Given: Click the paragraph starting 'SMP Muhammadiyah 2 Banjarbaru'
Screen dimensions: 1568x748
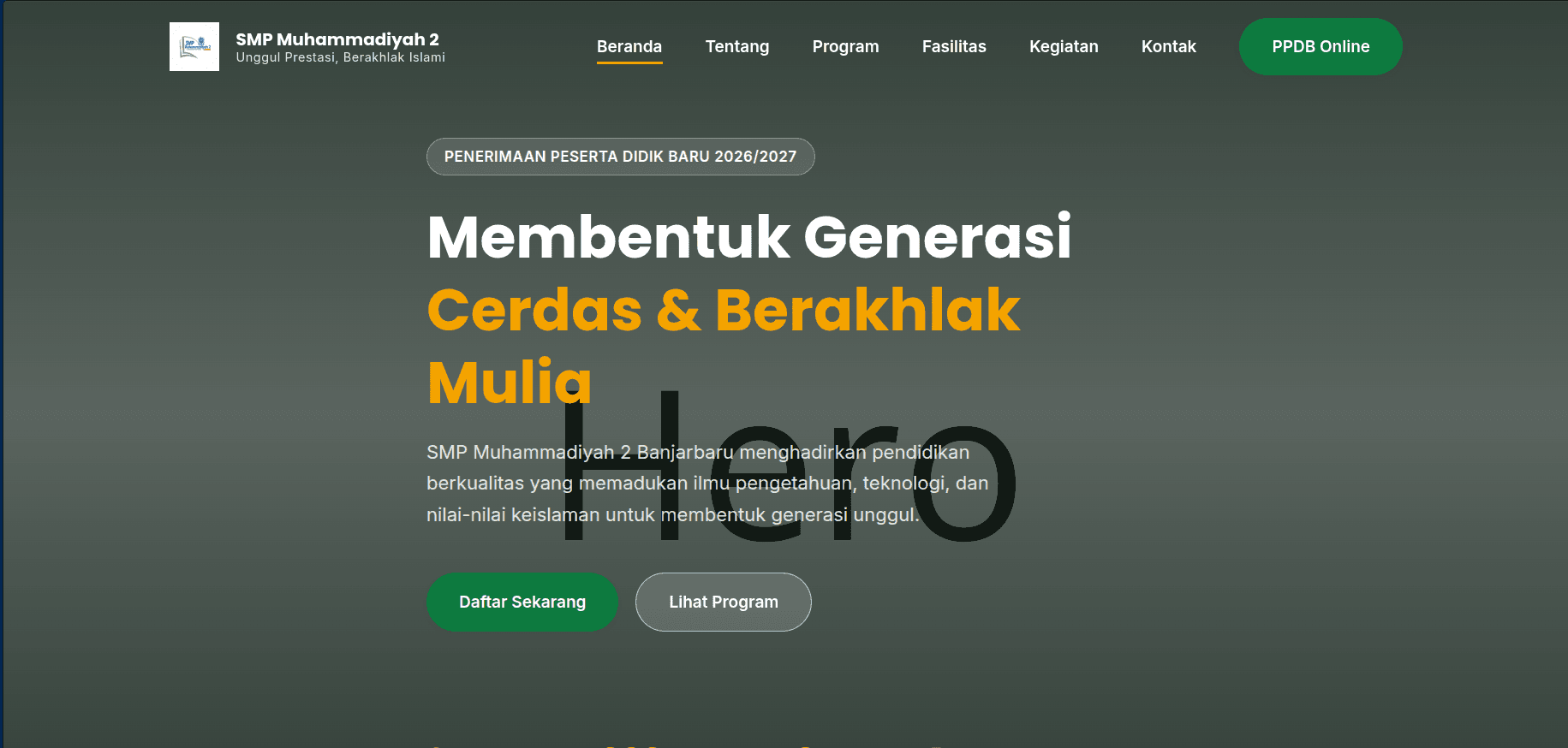Looking at the screenshot, I should (x=707, y=484).
